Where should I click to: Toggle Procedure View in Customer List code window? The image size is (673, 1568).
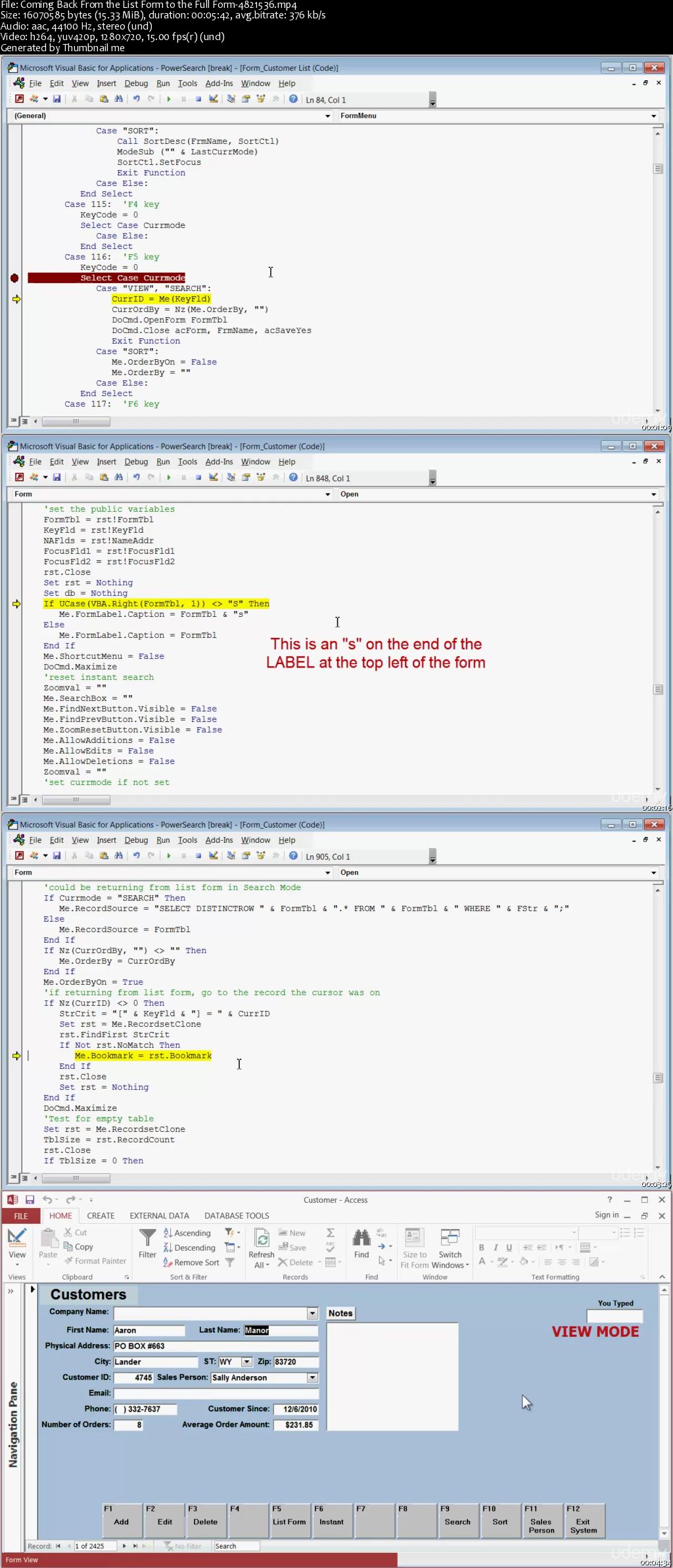click(14, 421)
